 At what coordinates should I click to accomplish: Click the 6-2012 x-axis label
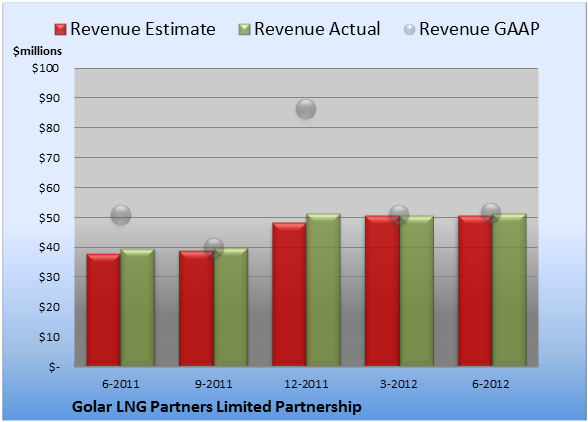(x=491, y=384)
